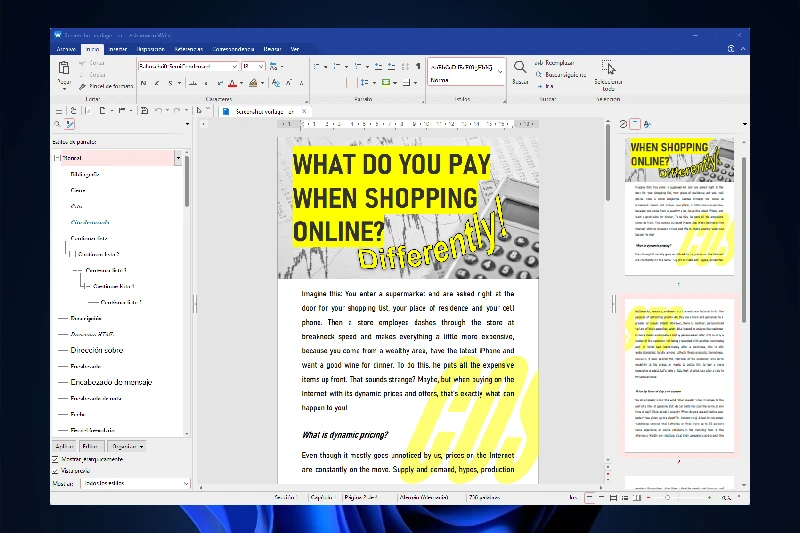Click Pincel de formato brush tool
The width and height of the screenshot is (800, 533).
tap(106, 86)
